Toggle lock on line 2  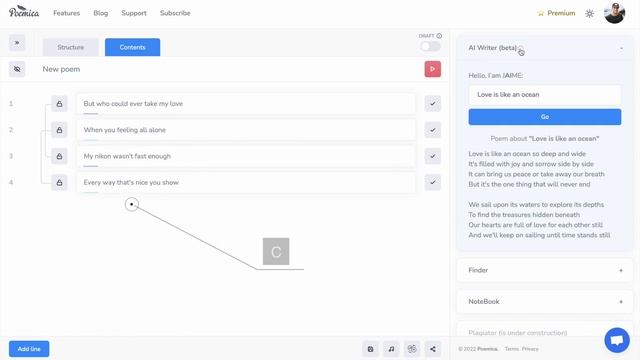pos(59,130)
